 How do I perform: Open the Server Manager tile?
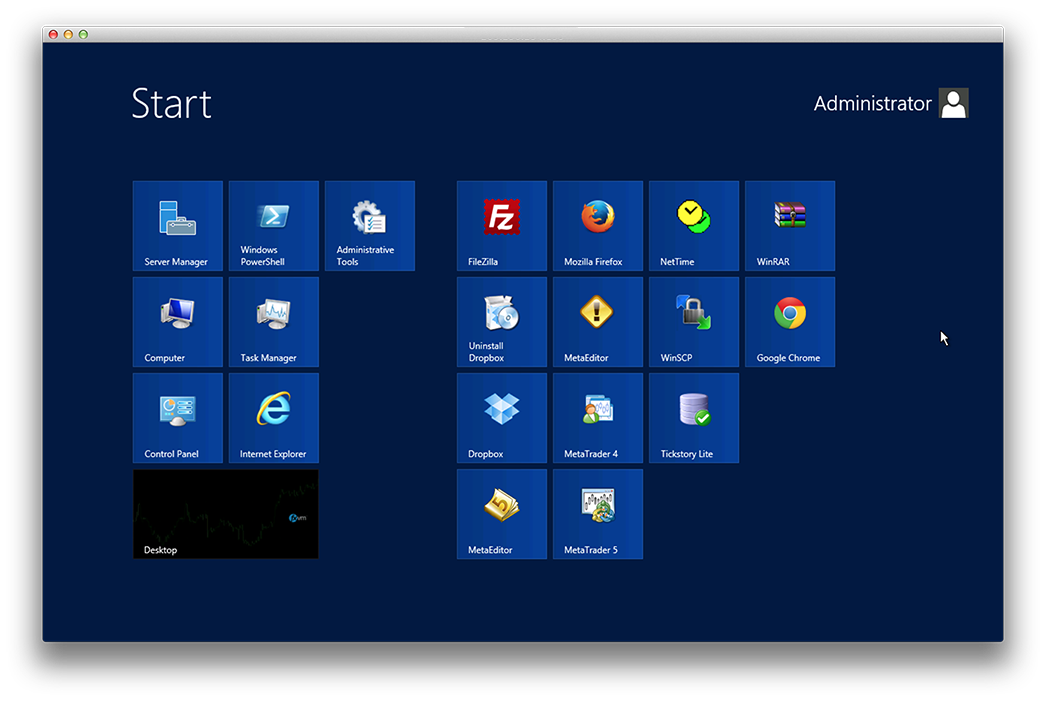tap(178, 226)
